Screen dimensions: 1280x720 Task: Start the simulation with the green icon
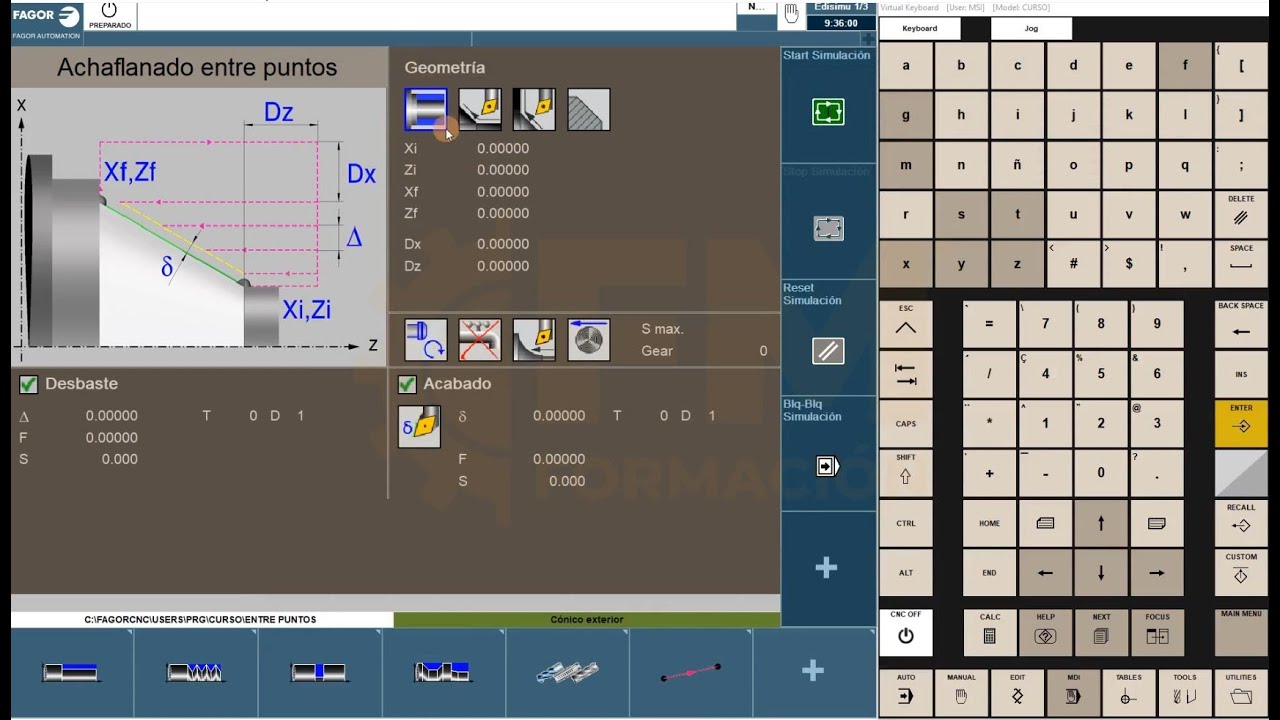(828, 112)
